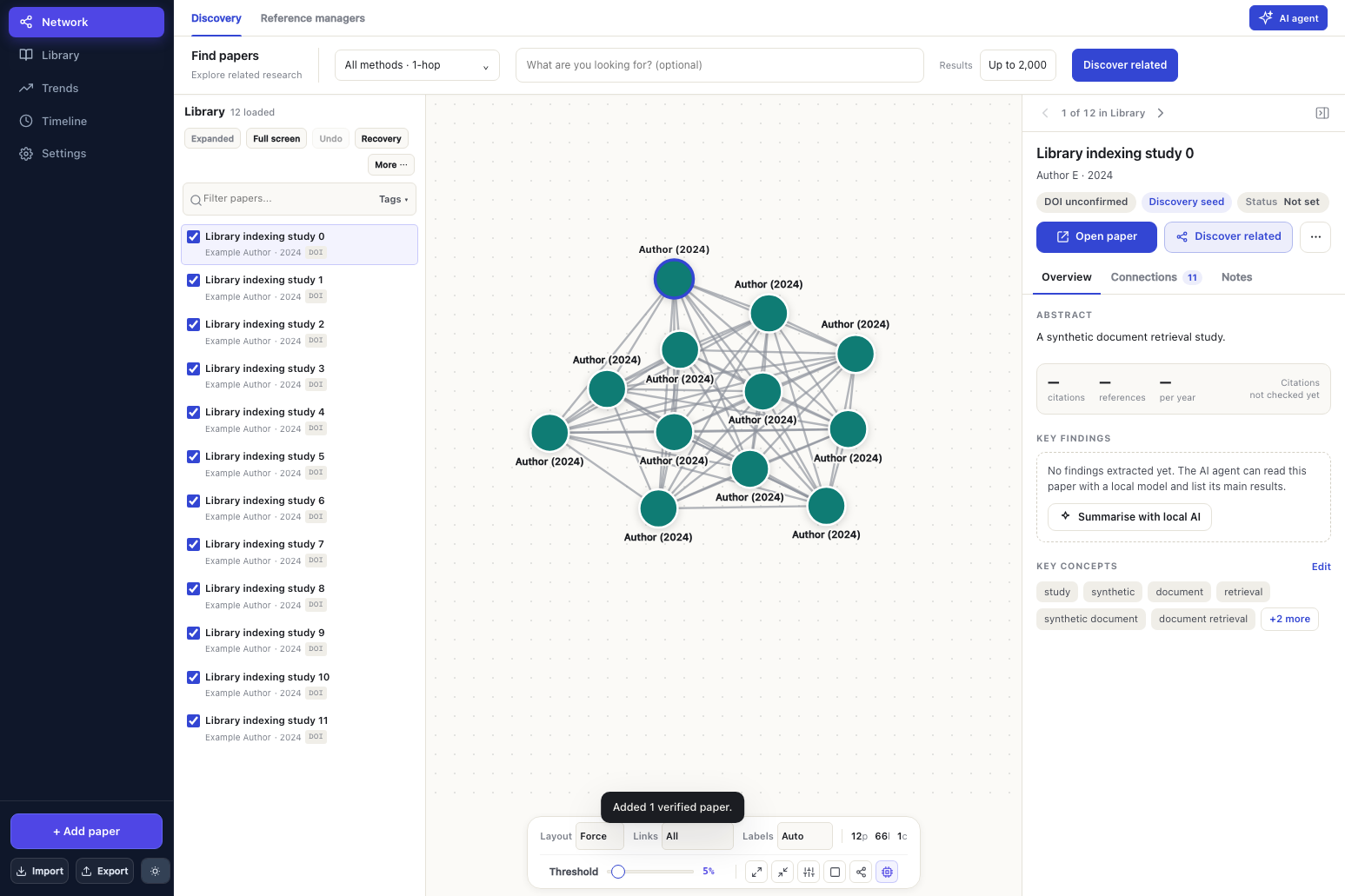Click the shrink graph arrows icon

tap(782, 872)
